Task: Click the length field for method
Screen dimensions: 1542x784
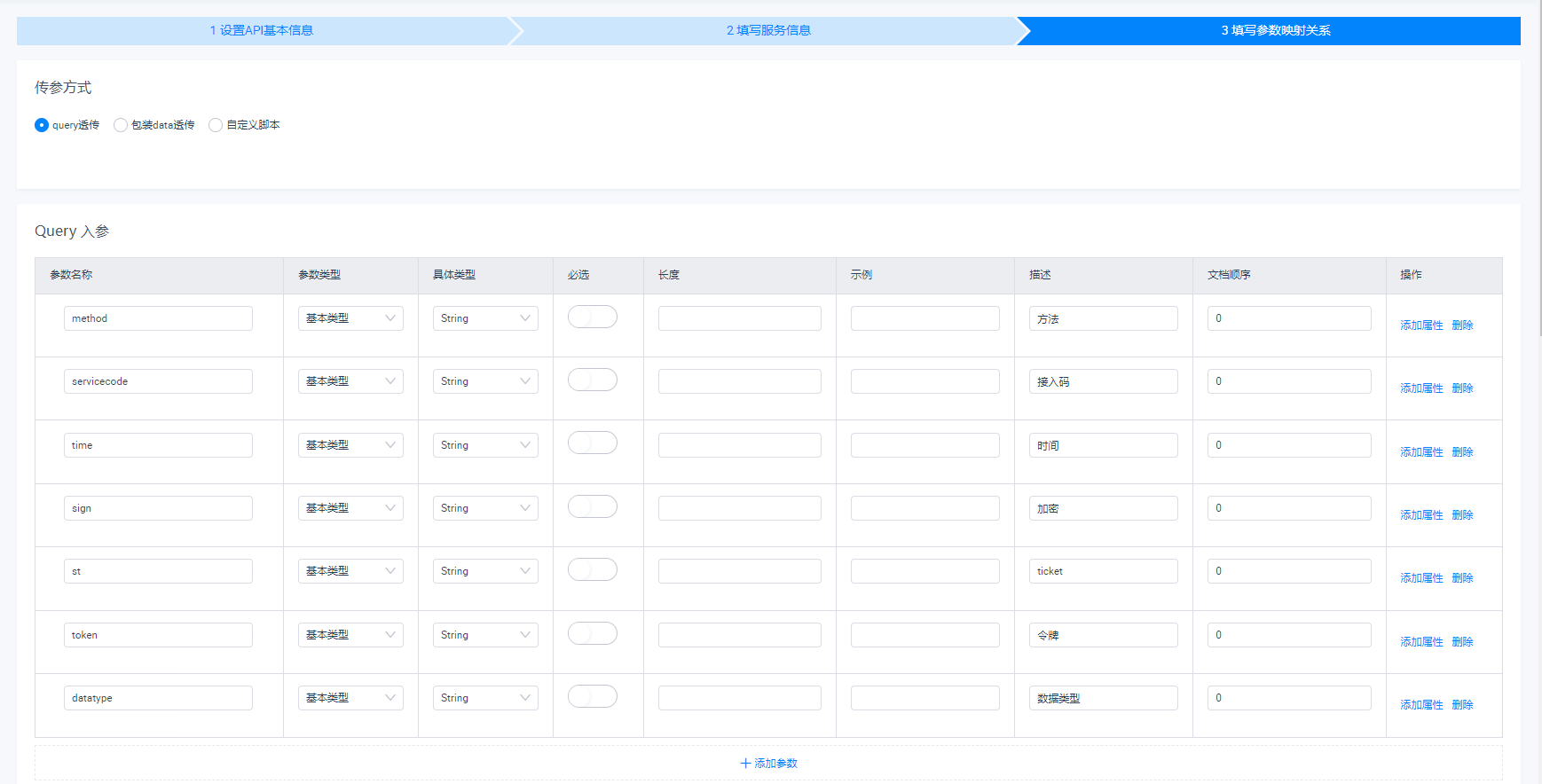Action: pyautogui.click(x=740, y=318)
